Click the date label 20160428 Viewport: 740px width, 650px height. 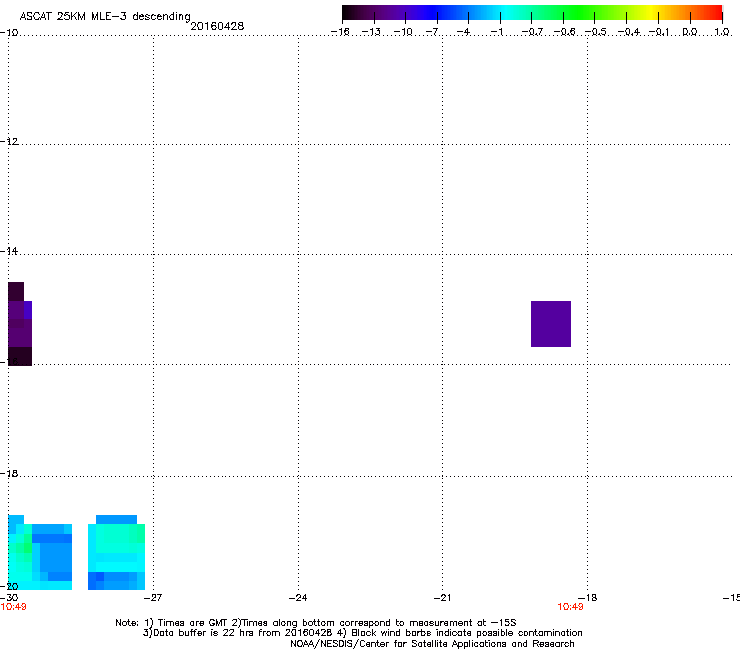pos(217,26)
